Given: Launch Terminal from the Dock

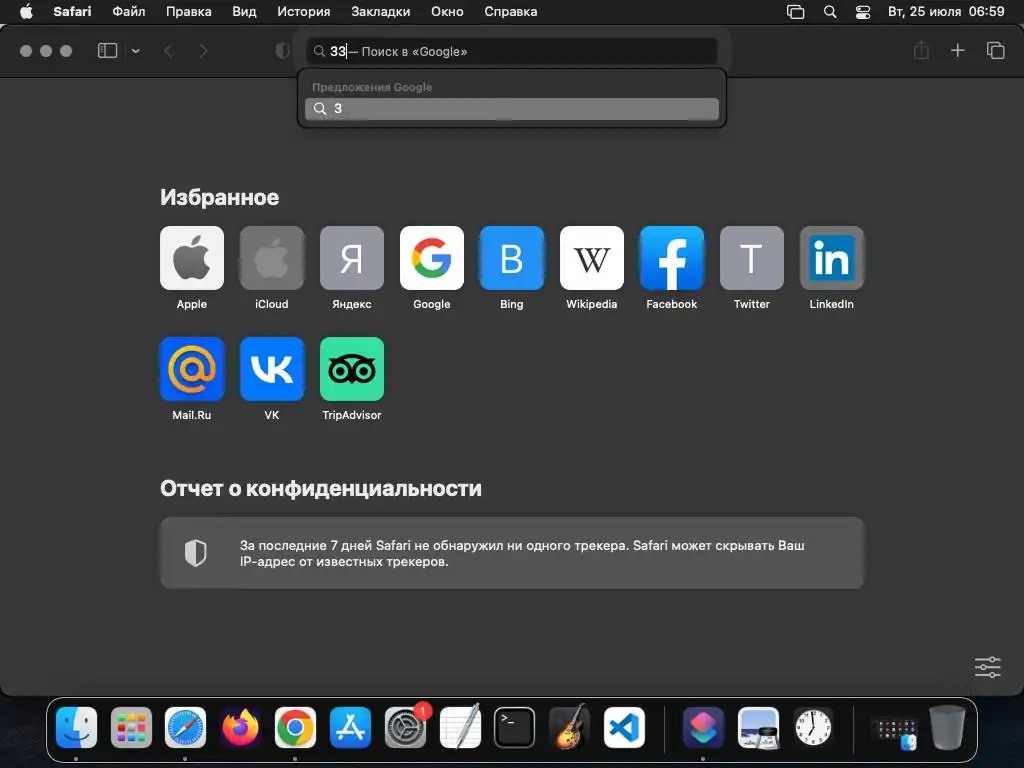Looking at the screenshot, I should pyautogui.click(x=515, y=727).
